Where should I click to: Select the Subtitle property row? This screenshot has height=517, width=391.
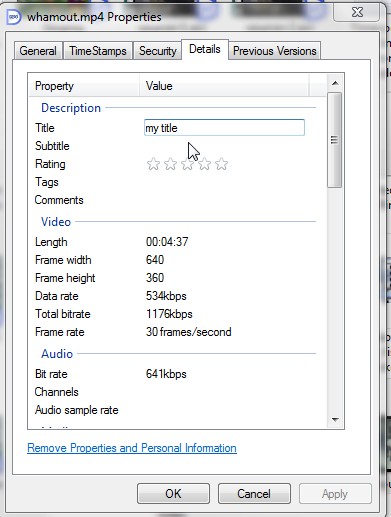(x=172, y=146)
